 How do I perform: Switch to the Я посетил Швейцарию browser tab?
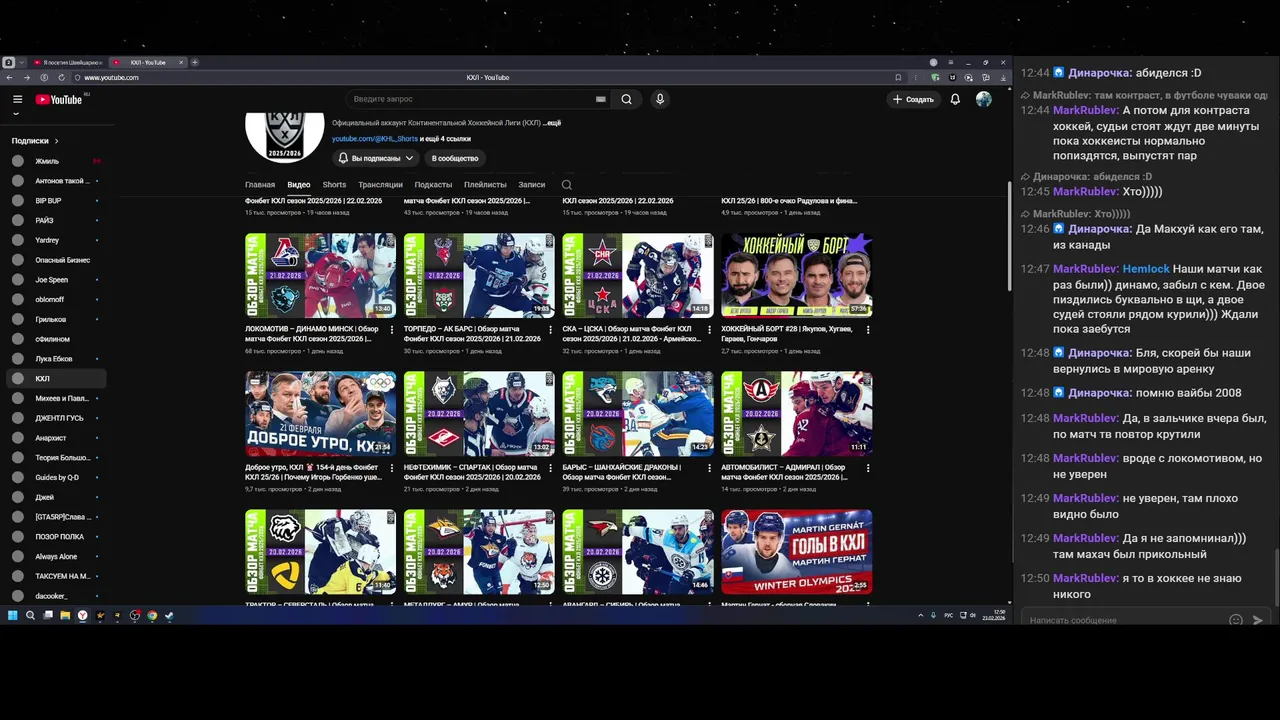[x=67, y=62]
